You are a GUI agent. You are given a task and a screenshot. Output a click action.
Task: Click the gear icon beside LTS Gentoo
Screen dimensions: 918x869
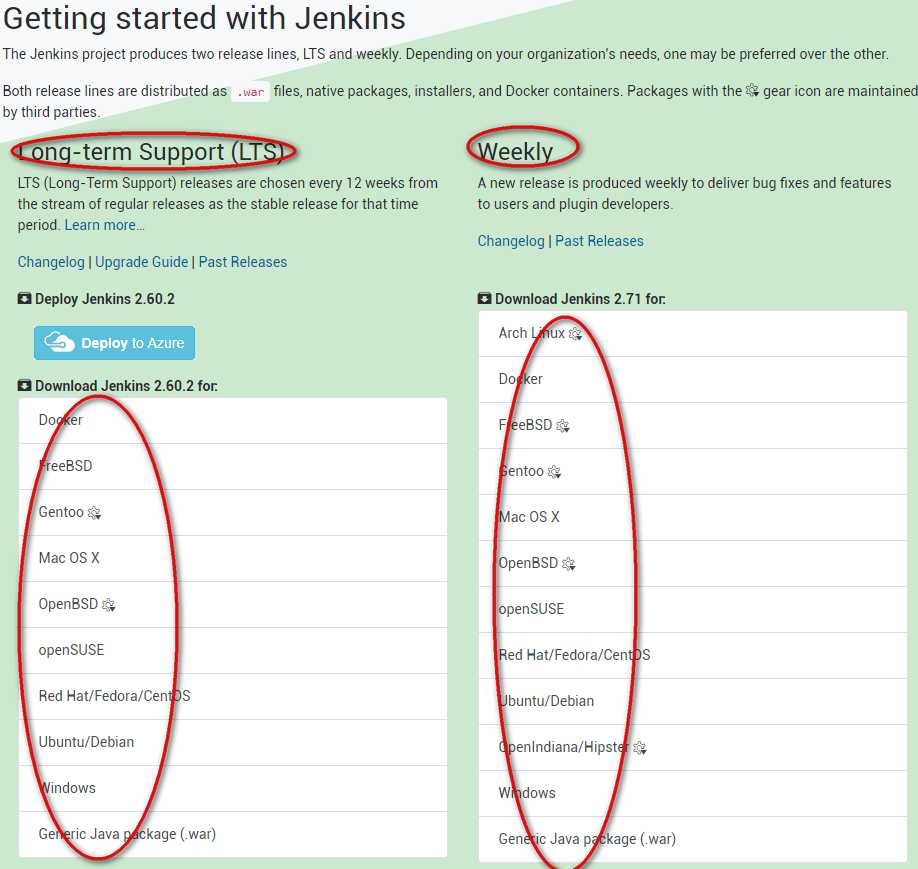(94, 513)
